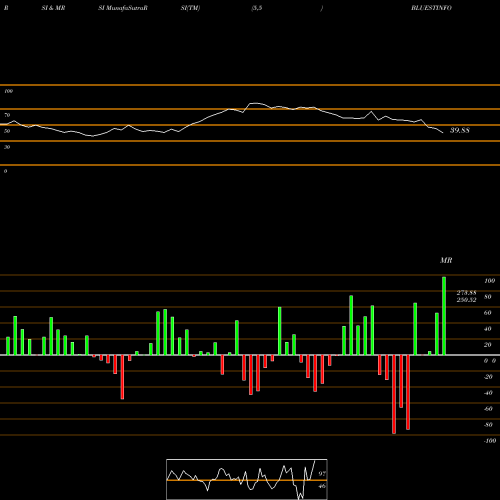The height and width of the screenshot is (500, 500).
Task: Click the 97 label in mini chart
Action: tap(322, 474)
